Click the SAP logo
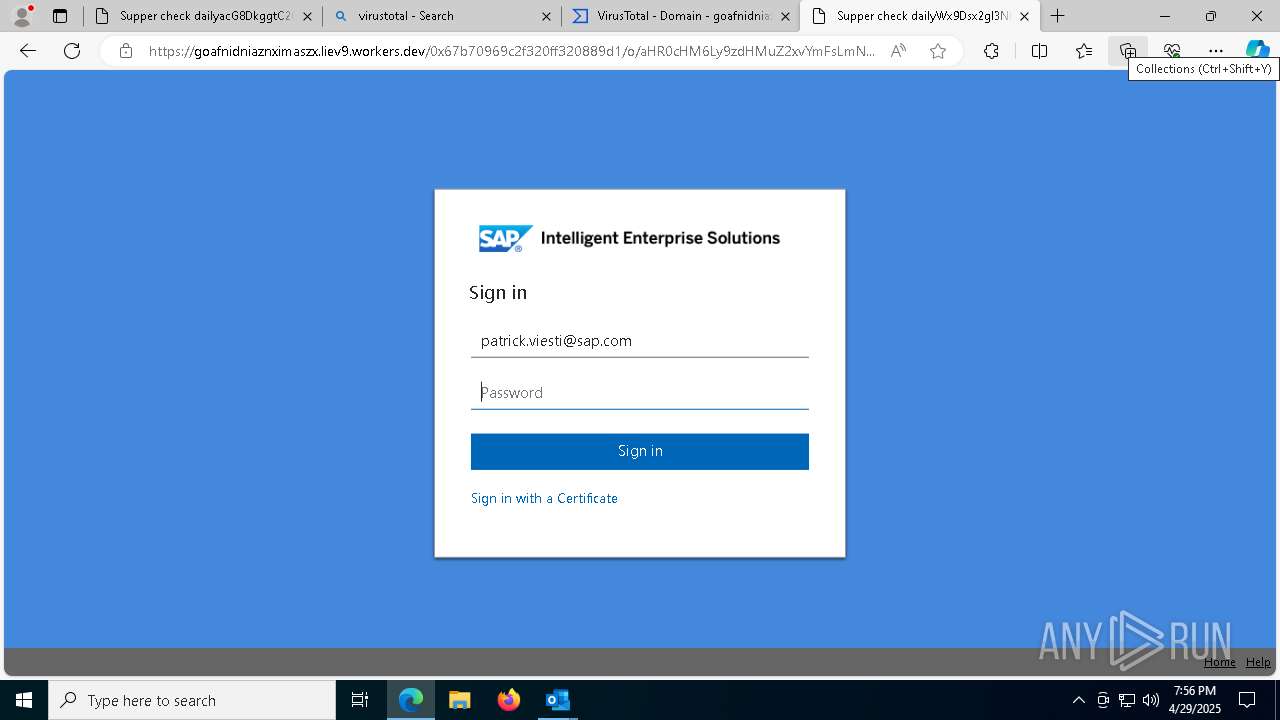The width and height of the screenshot is (1280, 720). pyautogui.click(x=505, y=239)
